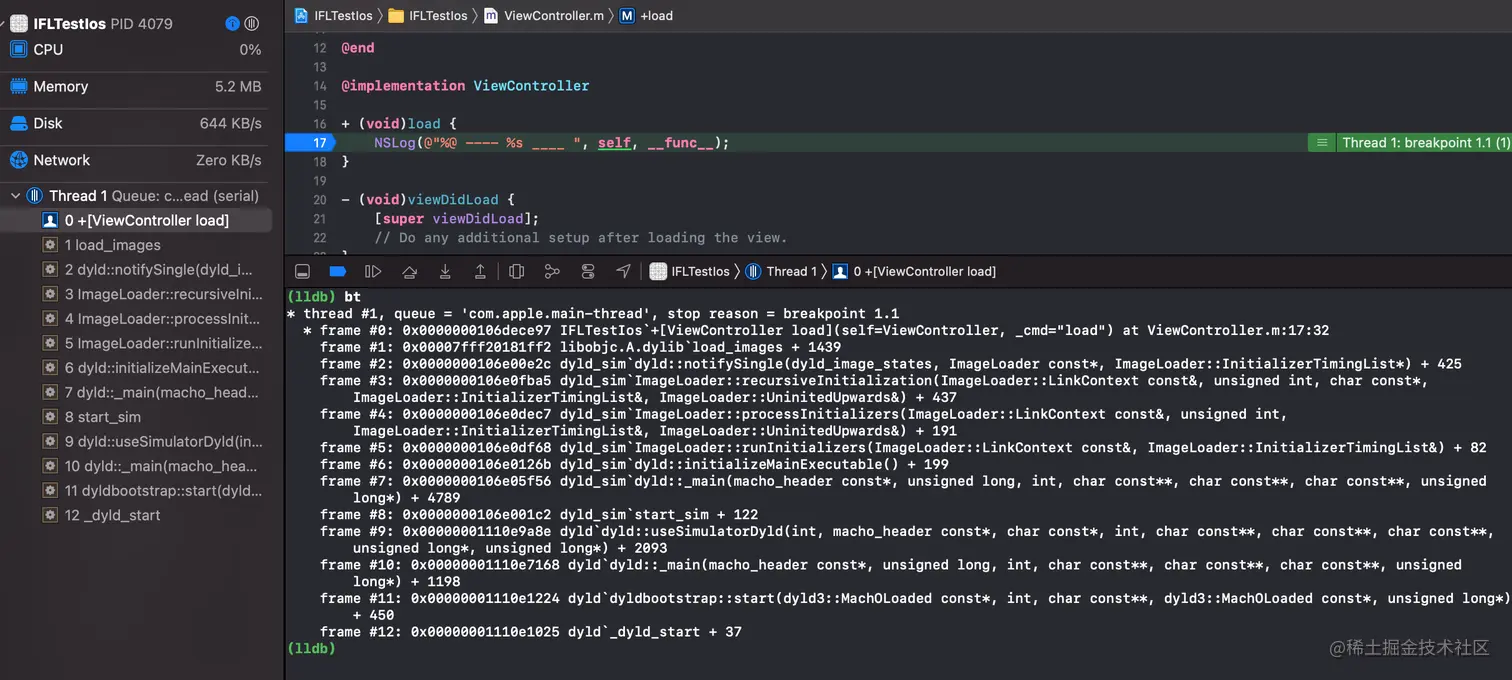Select frame 5 ImageLoader::runInitialize...

point(136,343)
